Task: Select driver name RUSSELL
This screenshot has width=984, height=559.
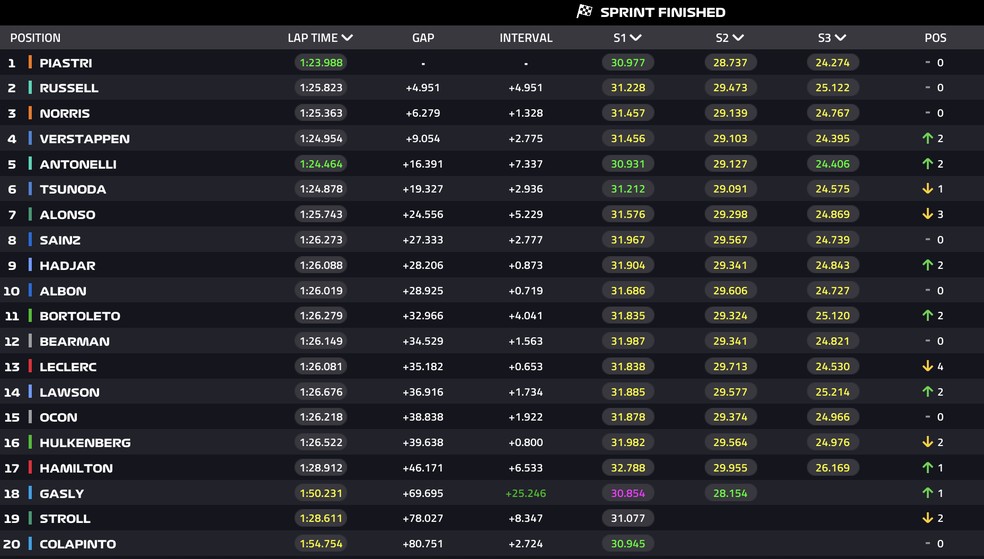Action: click(69, 88)
